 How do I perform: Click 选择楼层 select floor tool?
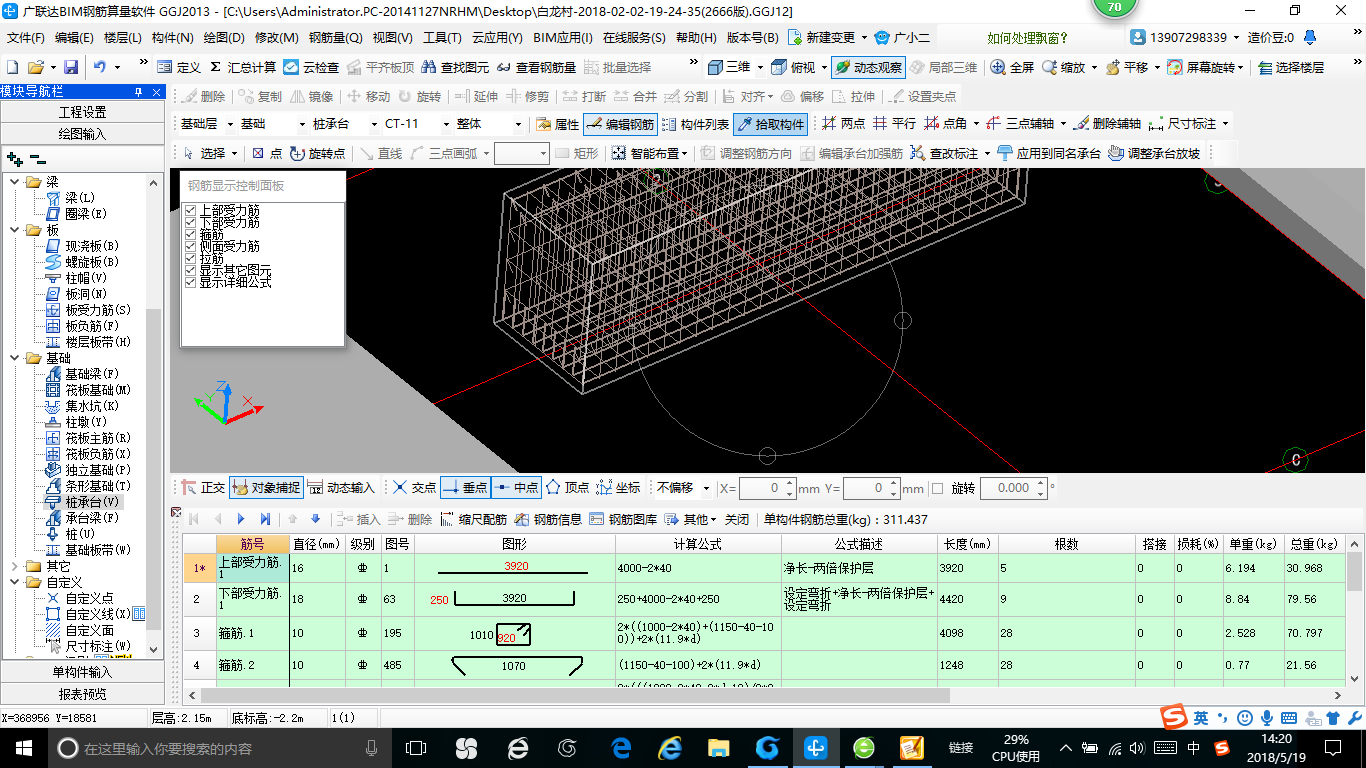click(1291, 67)
